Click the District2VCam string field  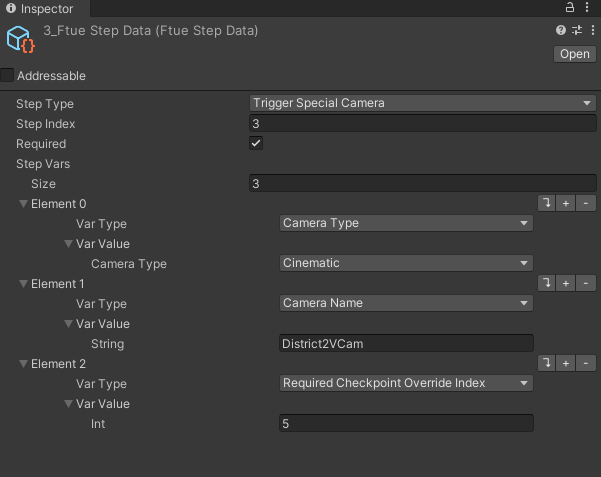tap(406, 343)
